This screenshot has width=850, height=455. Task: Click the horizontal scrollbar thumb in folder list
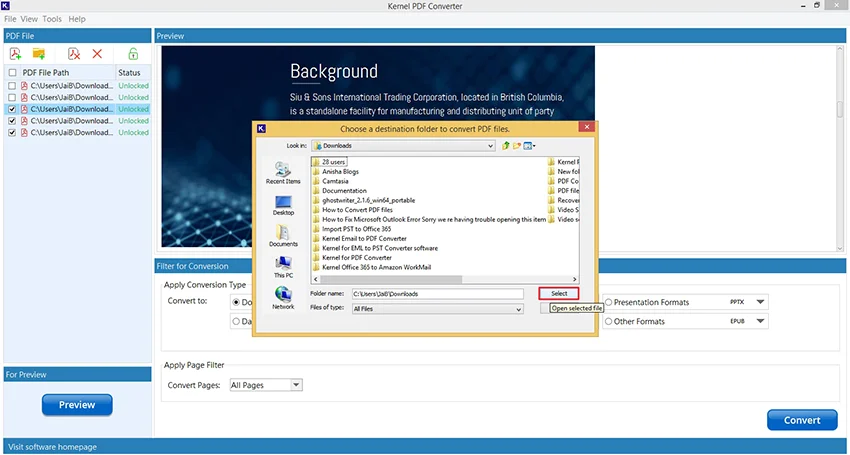390,279
